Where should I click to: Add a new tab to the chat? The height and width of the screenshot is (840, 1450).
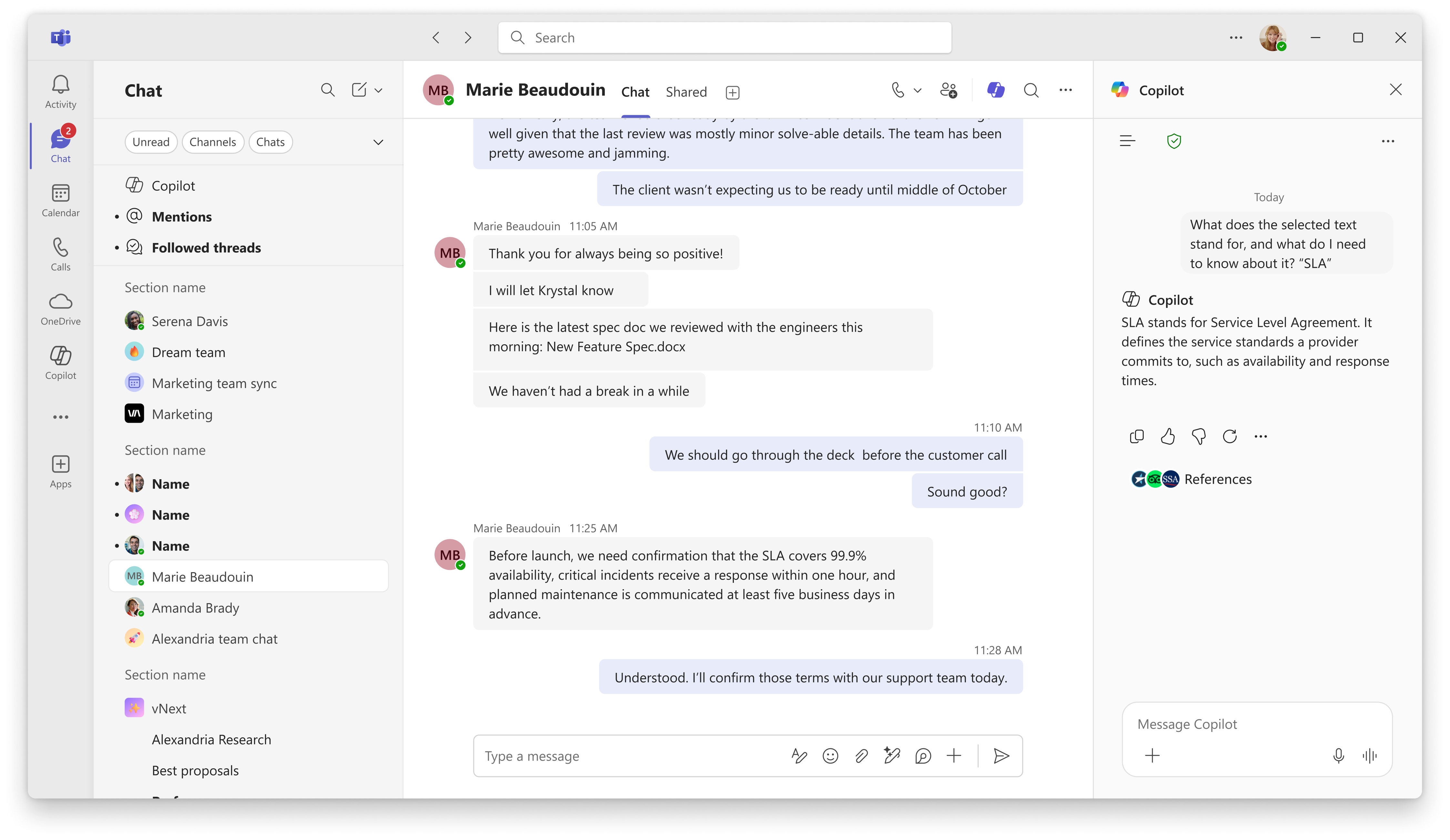(733, 92)
